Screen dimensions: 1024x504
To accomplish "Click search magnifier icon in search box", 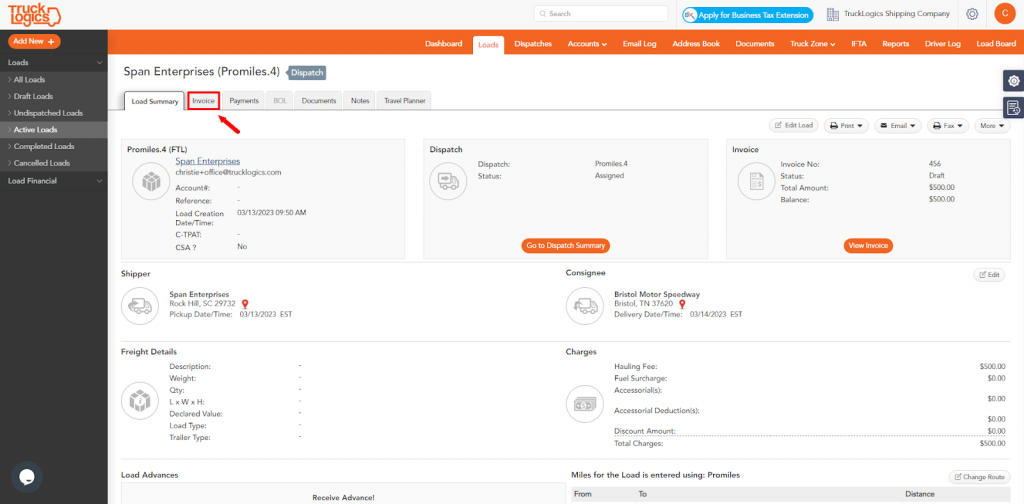I will [543, 14].
